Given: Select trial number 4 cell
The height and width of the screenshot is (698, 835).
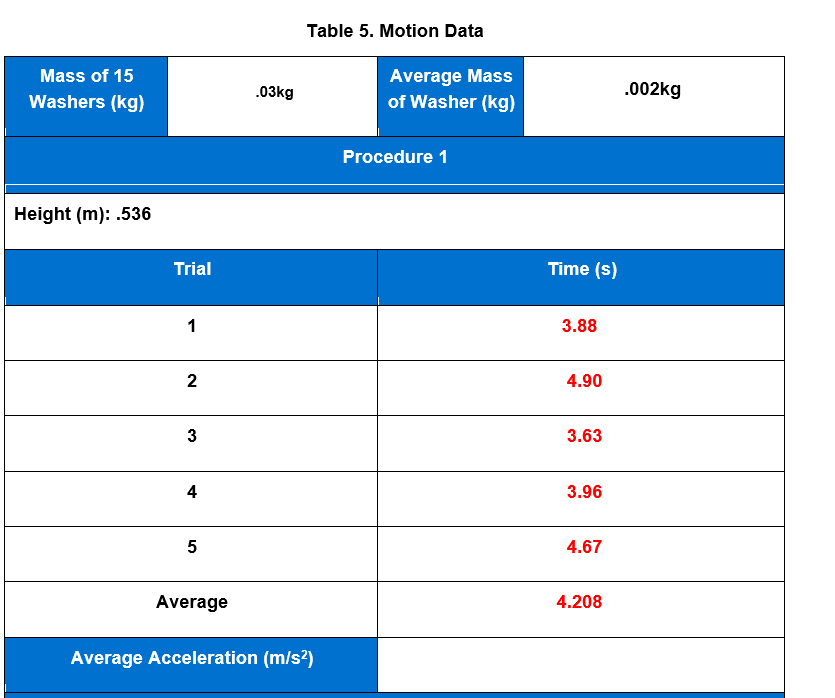Looking at the screenshot, I should [190, 492].
